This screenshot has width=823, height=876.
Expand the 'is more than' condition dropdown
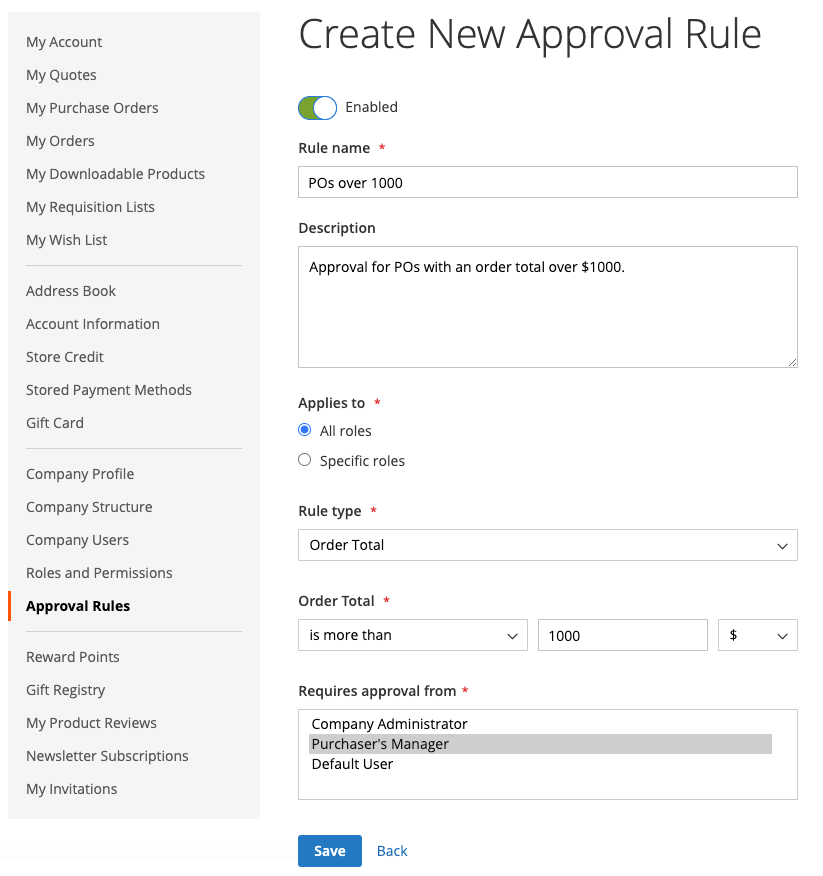(412, 635)
